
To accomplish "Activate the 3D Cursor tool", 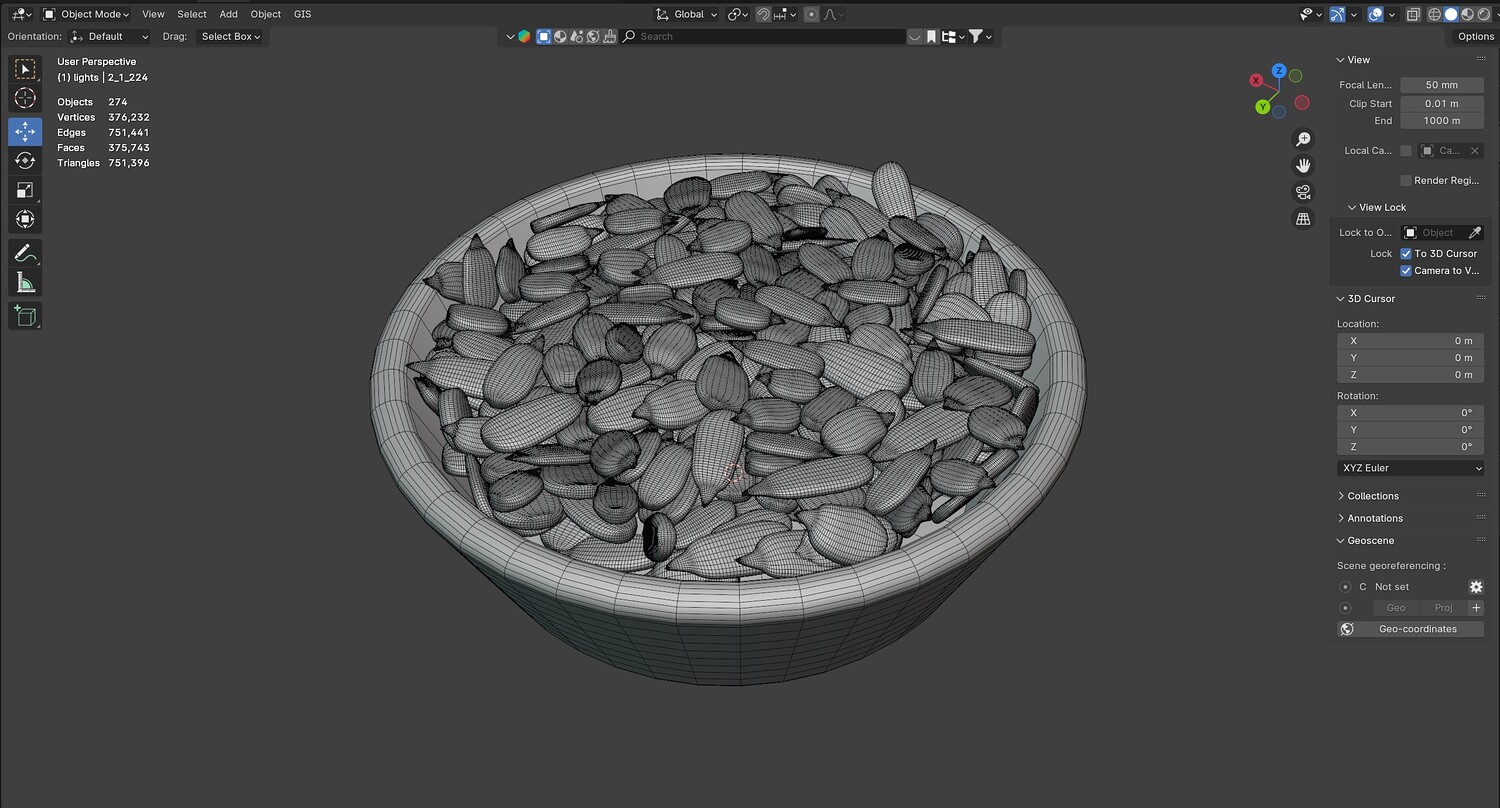I will tap(25, 98).
